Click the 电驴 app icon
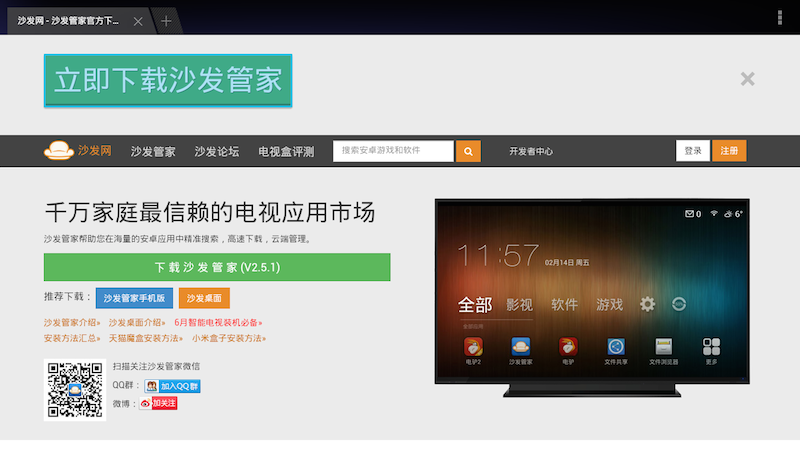The height and width of the screenshot is (450, 800). [x=568, y=347]
